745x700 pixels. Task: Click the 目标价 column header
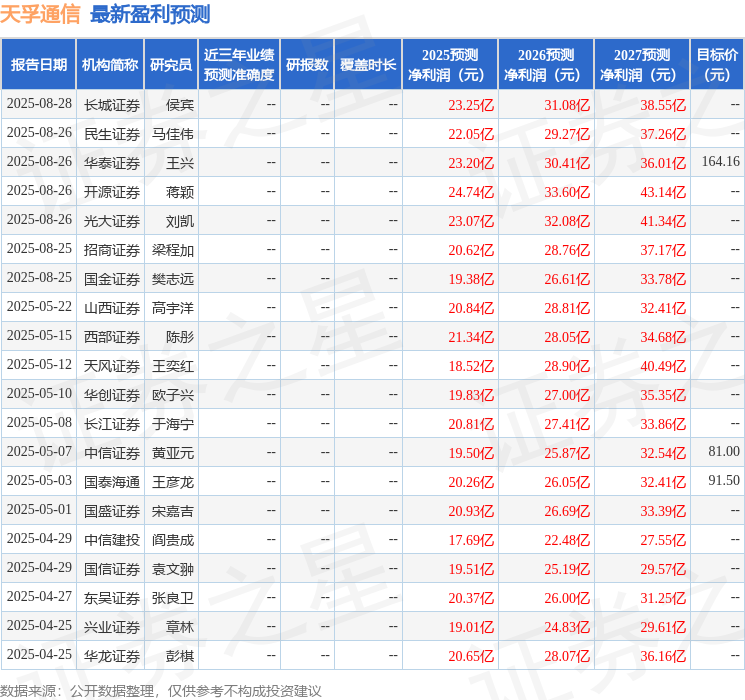(717, 65)
